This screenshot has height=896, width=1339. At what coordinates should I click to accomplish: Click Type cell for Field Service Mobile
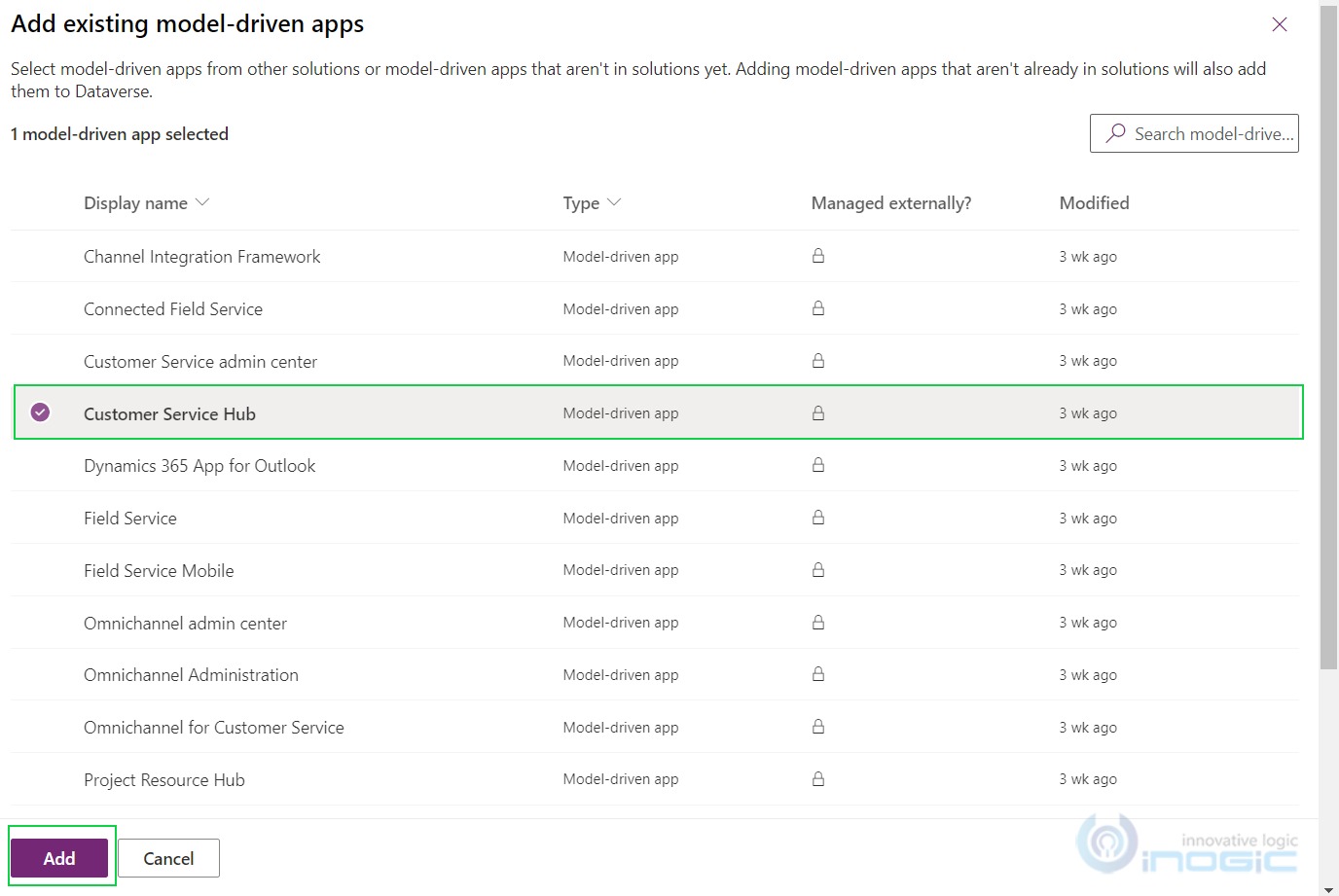pyautogui.click(x=621, y=570)
